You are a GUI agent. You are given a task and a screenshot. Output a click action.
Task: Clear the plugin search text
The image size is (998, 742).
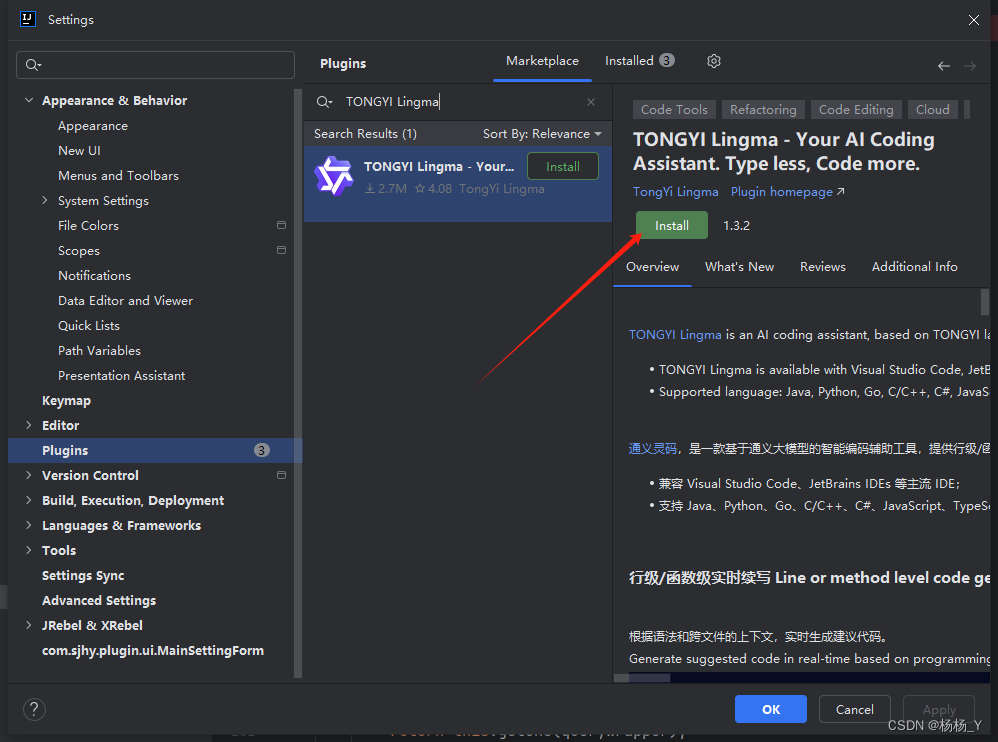(x=591, y=102)
